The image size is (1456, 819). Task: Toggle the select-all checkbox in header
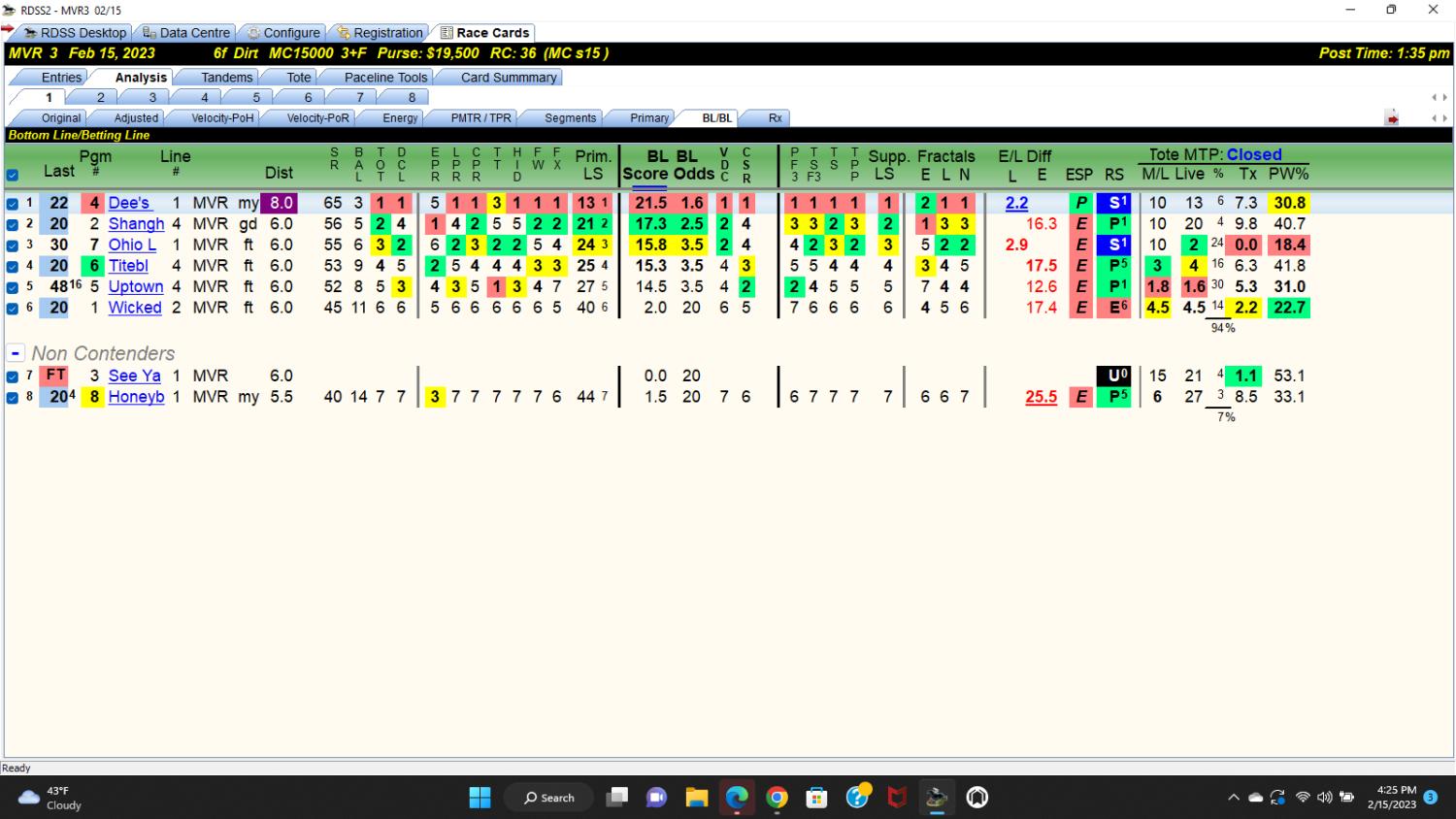click(x=13, y=176)
